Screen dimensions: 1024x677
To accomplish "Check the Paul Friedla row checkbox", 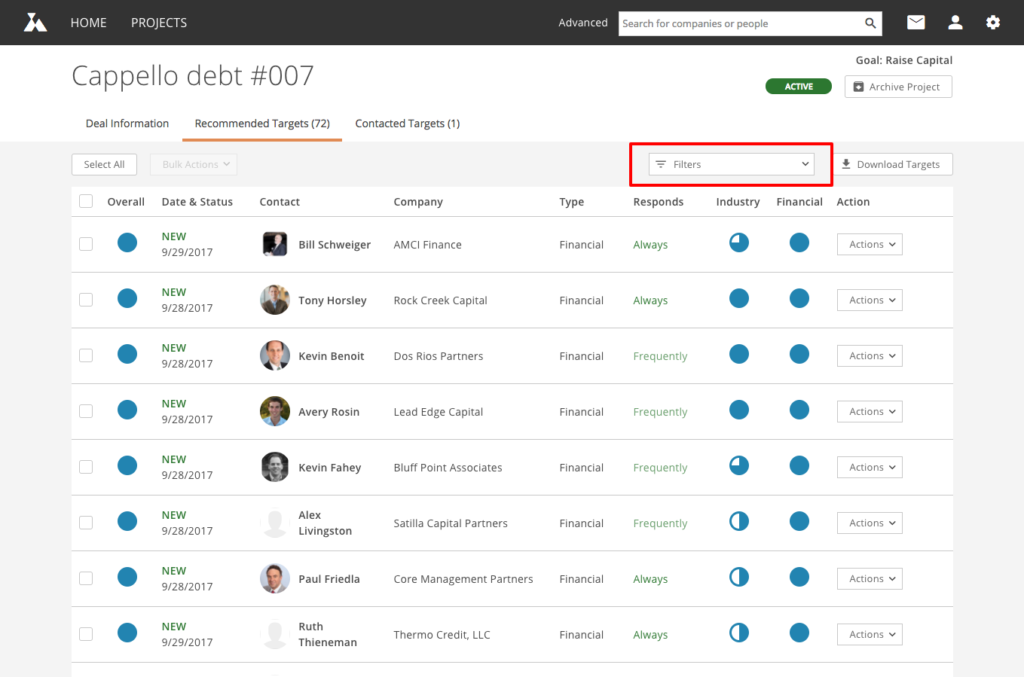I will coord(86,578).
